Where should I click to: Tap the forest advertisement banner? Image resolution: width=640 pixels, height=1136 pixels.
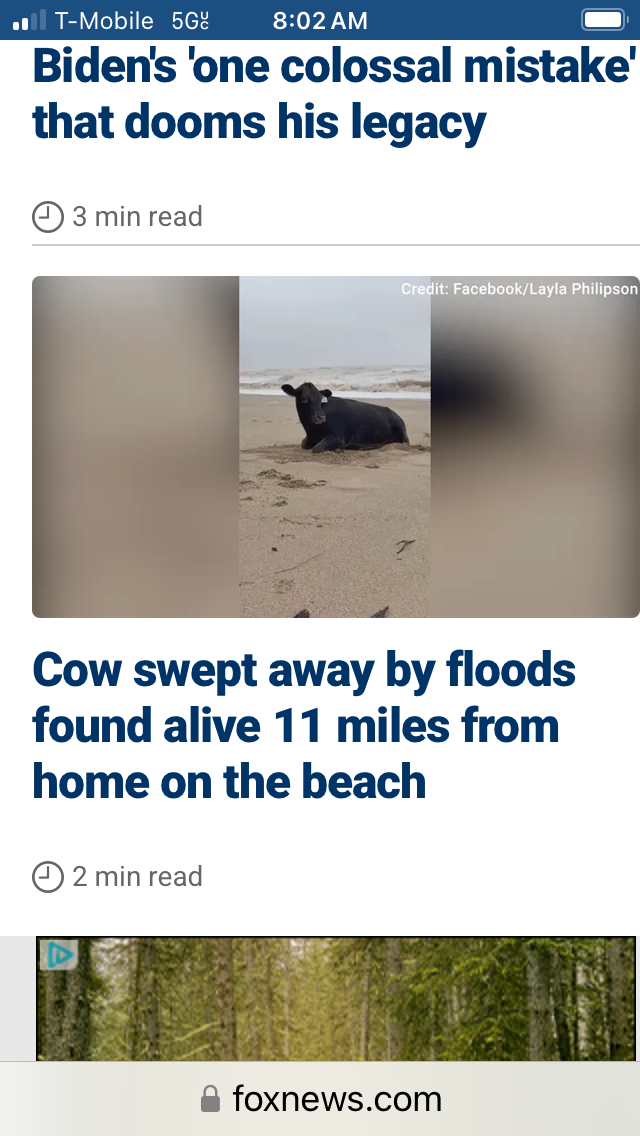tap(336, 999)
